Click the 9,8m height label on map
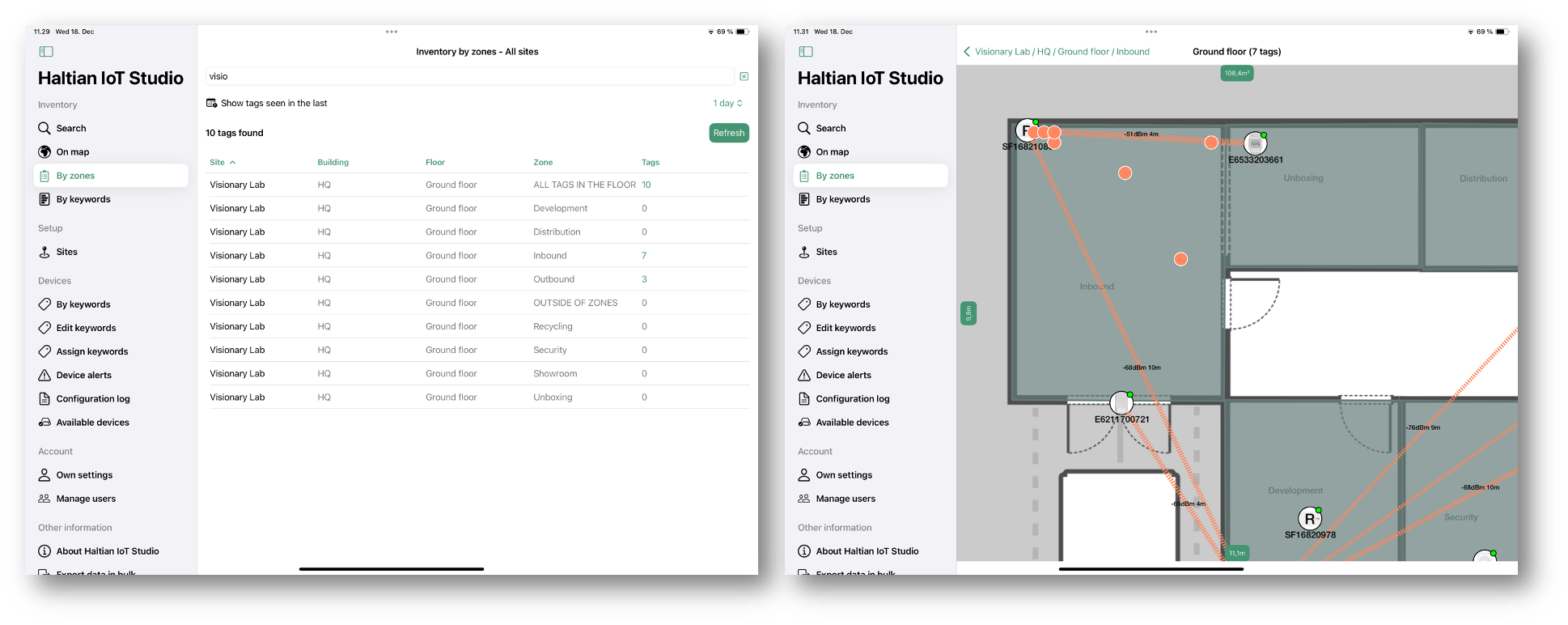 point(968,313)
